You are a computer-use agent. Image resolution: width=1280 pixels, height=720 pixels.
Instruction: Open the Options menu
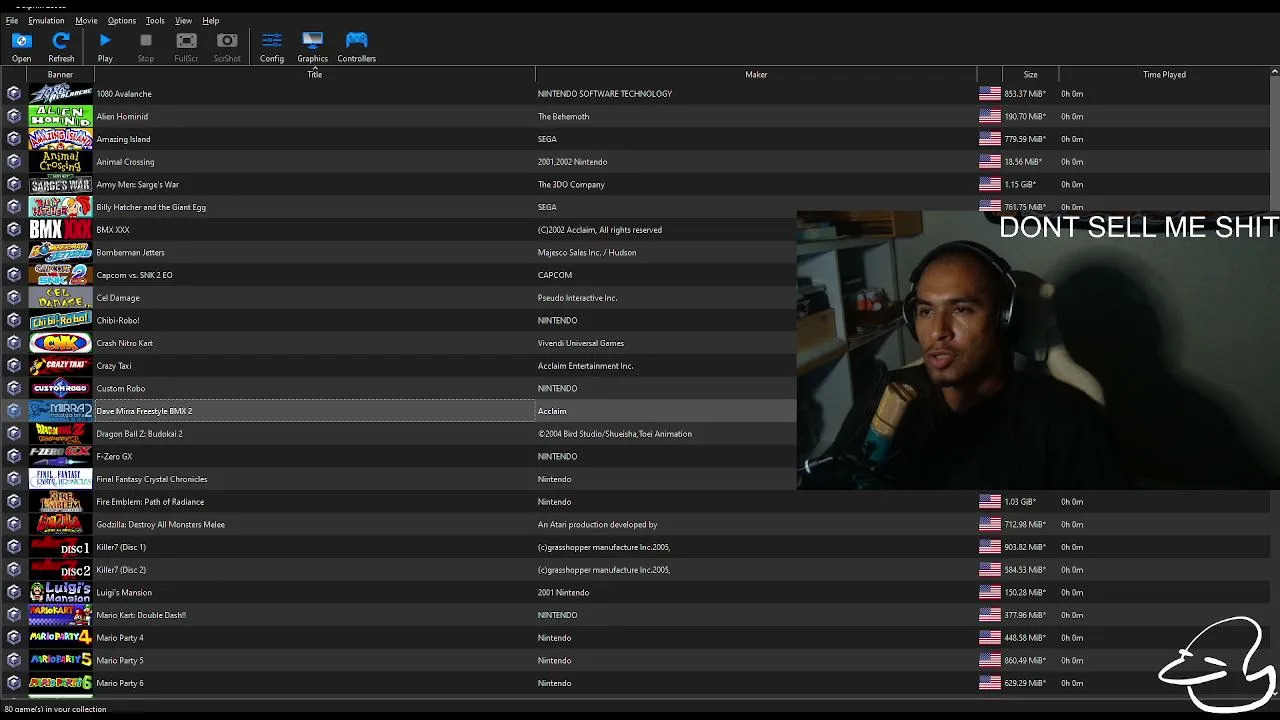122,20
